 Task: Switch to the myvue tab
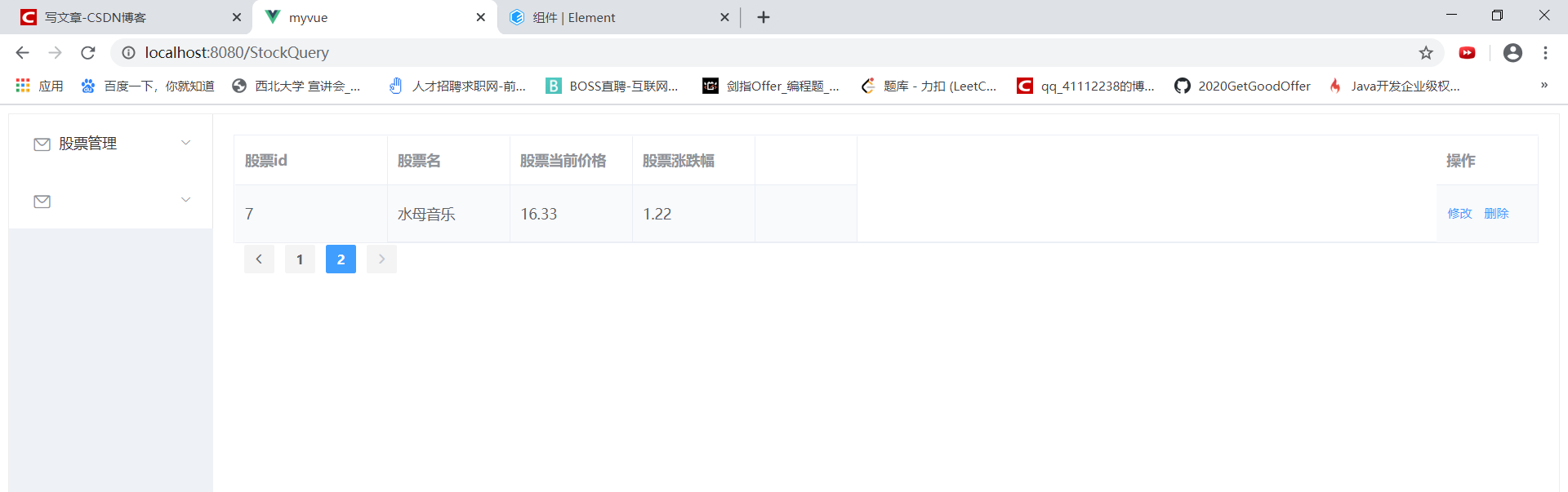pos(376,17)
